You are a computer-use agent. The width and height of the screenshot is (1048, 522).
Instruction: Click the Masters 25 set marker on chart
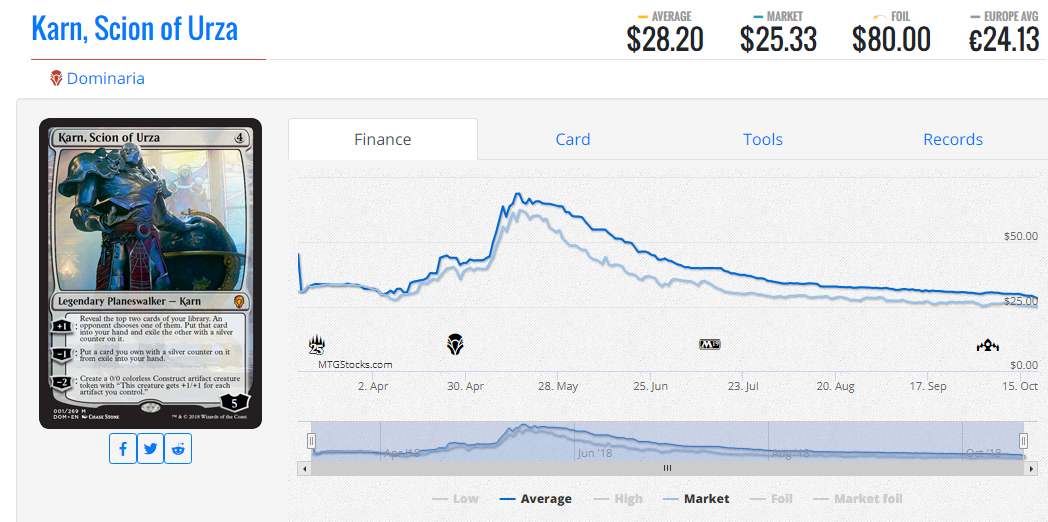pyautogui.click(x=317, y=346)
